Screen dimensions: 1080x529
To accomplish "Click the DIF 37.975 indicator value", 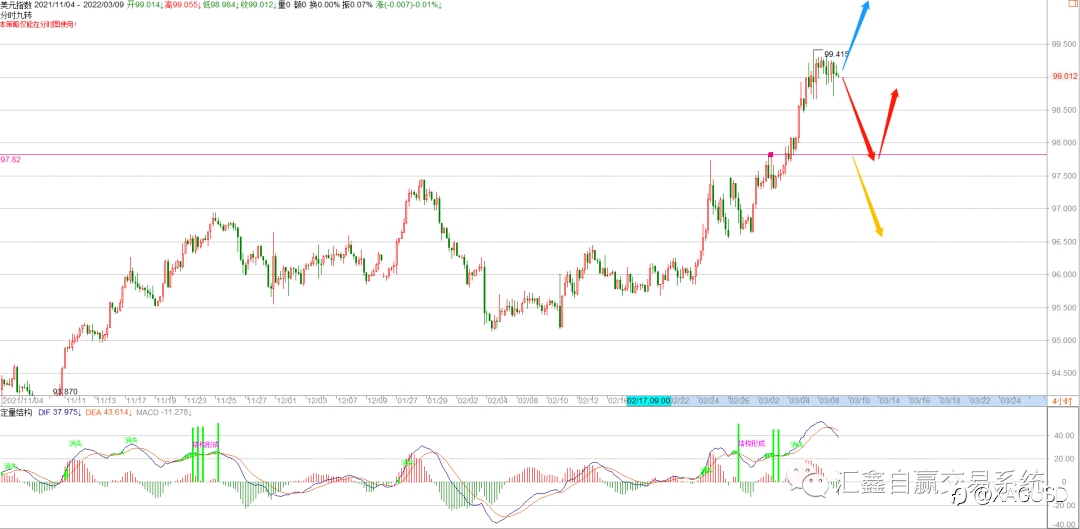I will 61,413.
